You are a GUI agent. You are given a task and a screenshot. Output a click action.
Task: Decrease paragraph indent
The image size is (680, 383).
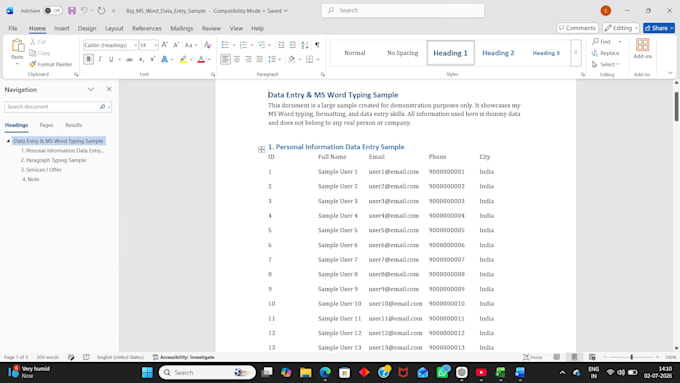pyautogui.click(x=281, y=45)
